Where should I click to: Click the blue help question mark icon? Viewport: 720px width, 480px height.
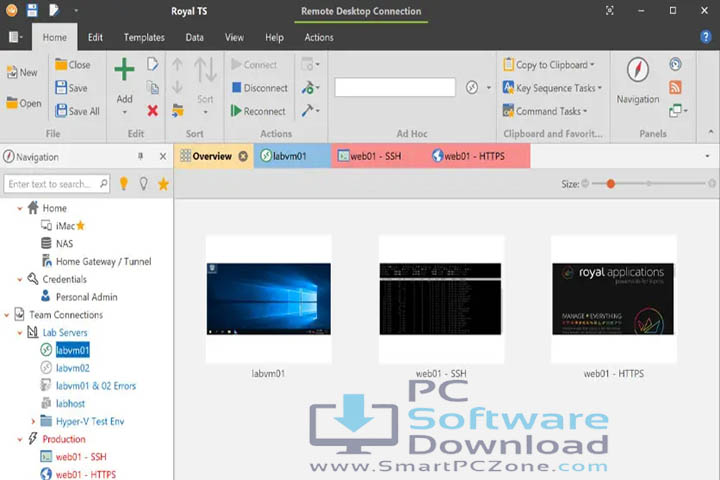point(705,37)
